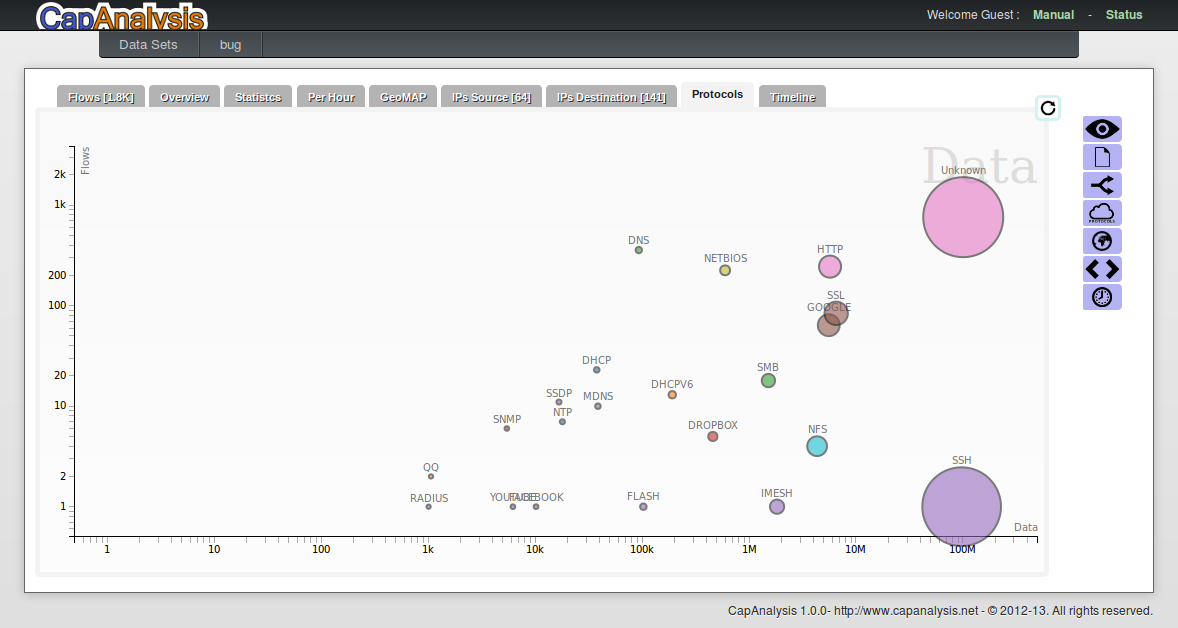
Task: Click the DROPBOX red bubble
Action: (x=713, y=436)
